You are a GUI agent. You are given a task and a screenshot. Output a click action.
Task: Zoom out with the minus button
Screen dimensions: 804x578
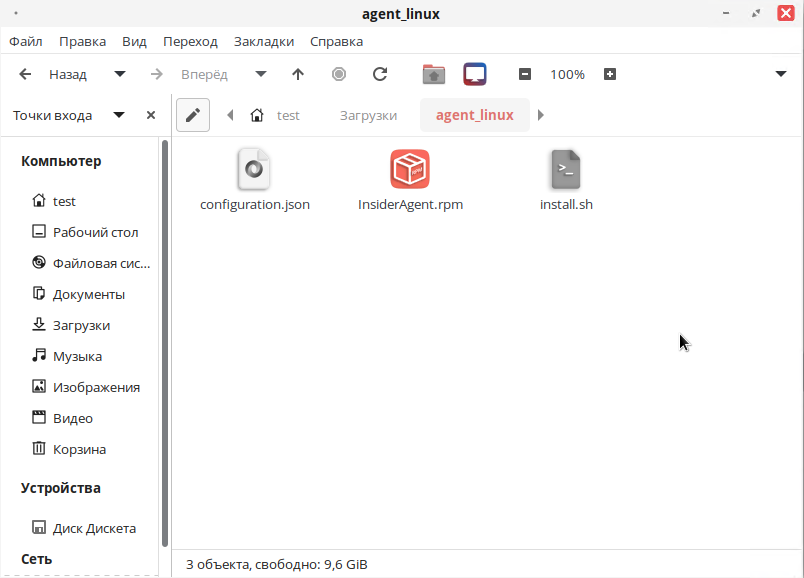tap(524, 74)
